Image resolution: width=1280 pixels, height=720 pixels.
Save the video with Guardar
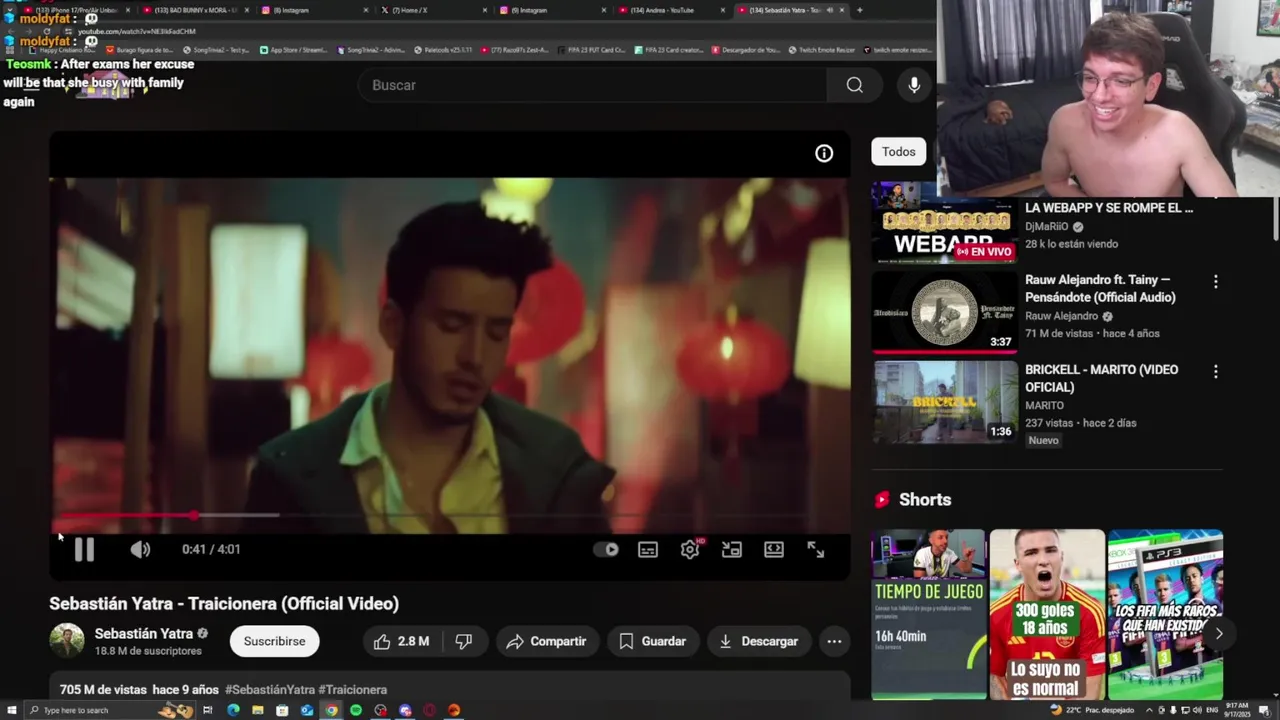pos(652,641)
